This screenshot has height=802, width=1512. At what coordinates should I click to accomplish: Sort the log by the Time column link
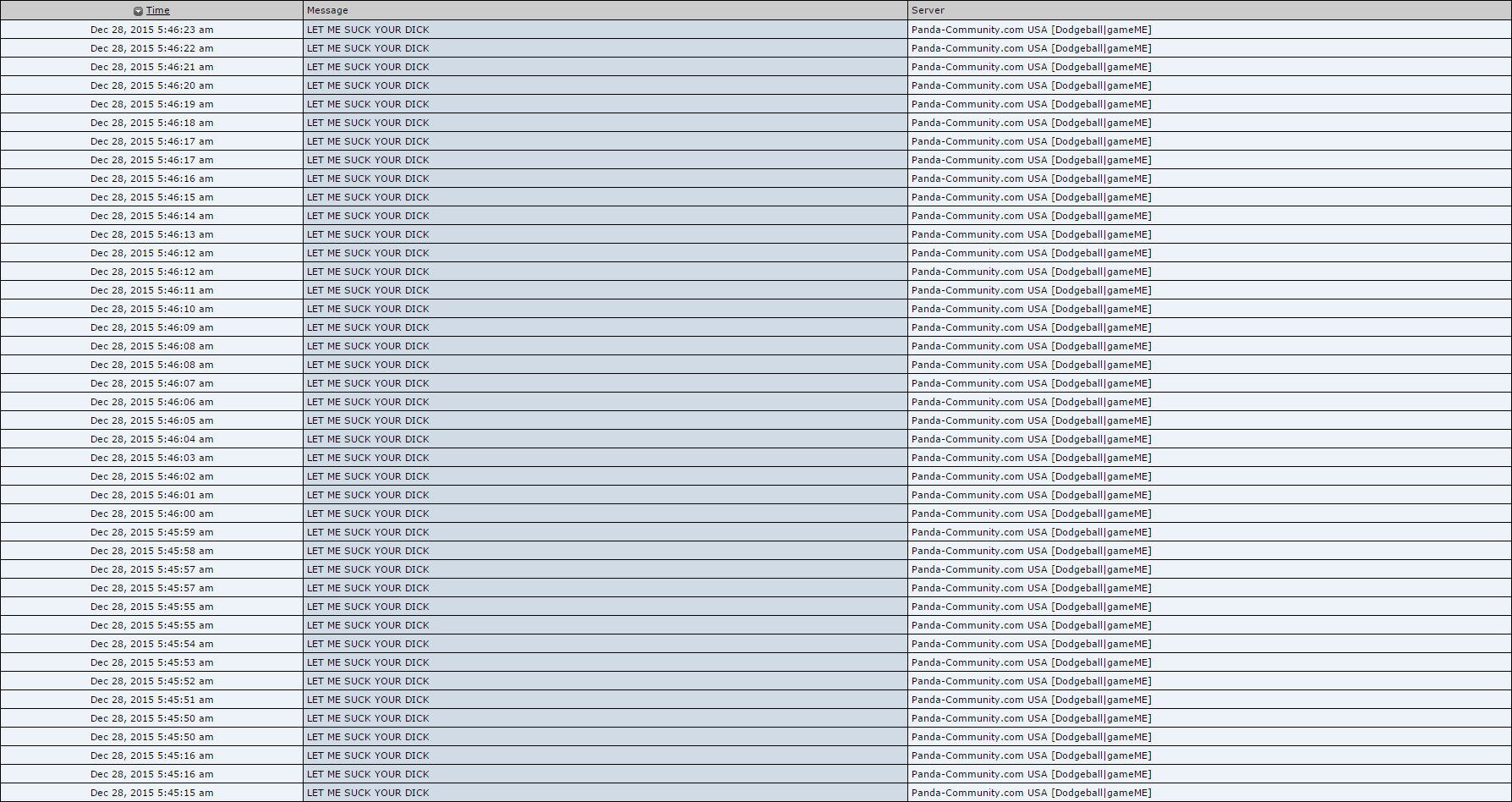pos(158,10)
